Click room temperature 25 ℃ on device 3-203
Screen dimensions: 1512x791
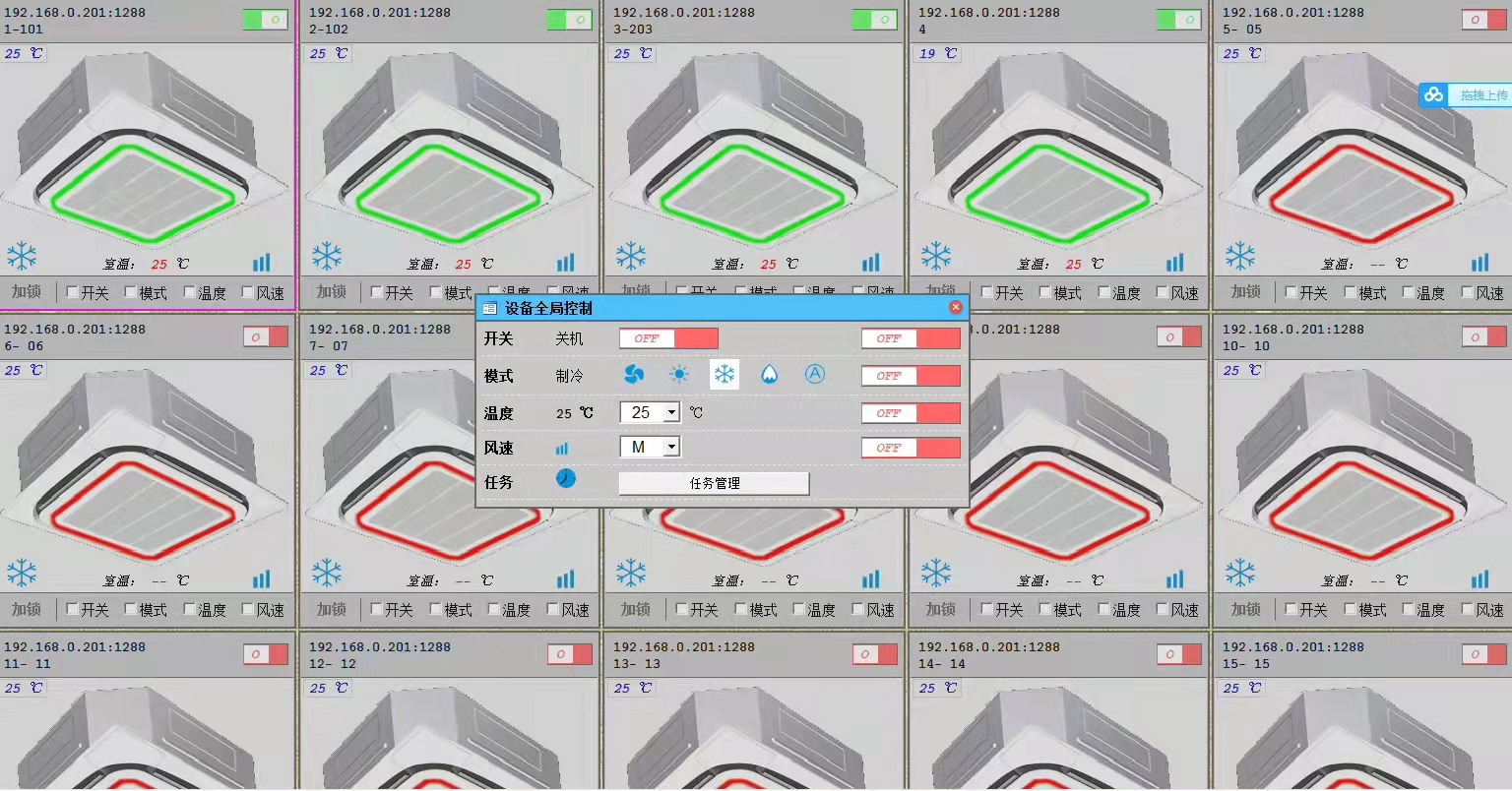779,264
